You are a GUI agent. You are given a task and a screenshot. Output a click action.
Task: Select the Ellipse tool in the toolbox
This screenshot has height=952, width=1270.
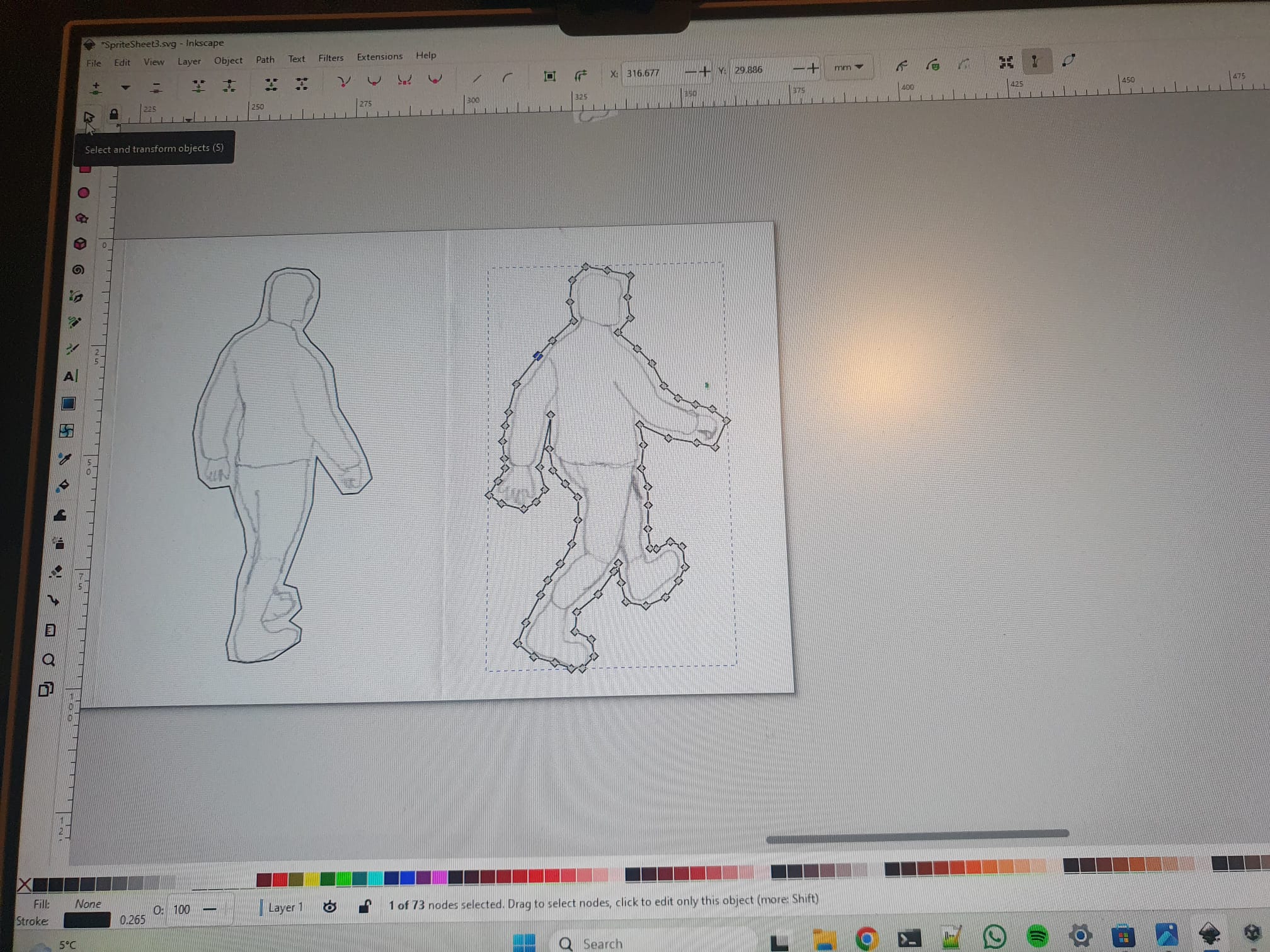click(x=83, y=193)
